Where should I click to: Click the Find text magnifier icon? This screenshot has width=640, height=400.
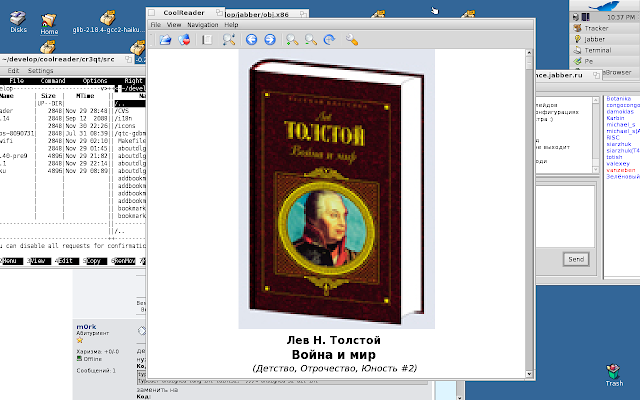pos(229,40)
